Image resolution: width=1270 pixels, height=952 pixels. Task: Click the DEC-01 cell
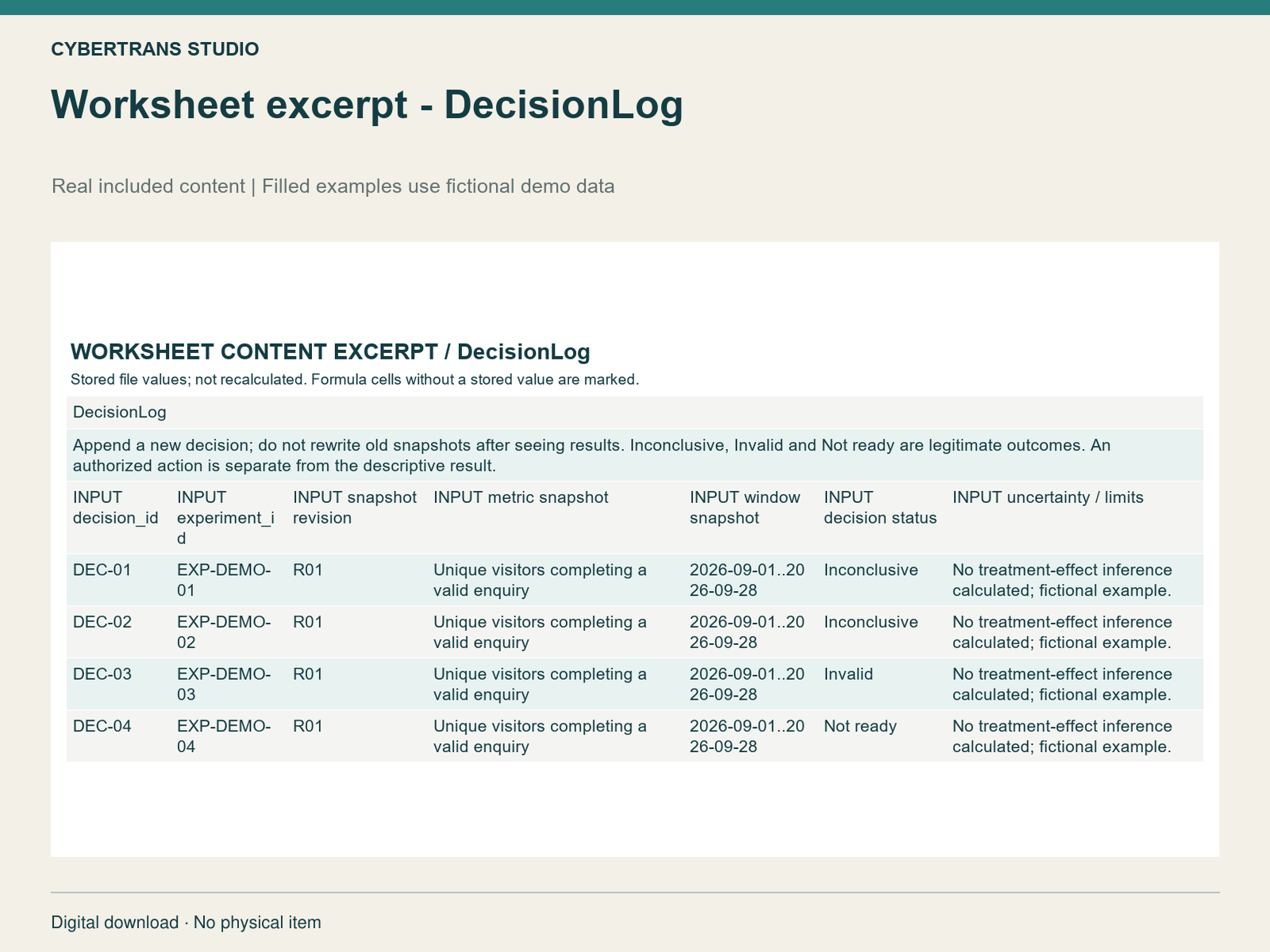click(x=102, y=570)
